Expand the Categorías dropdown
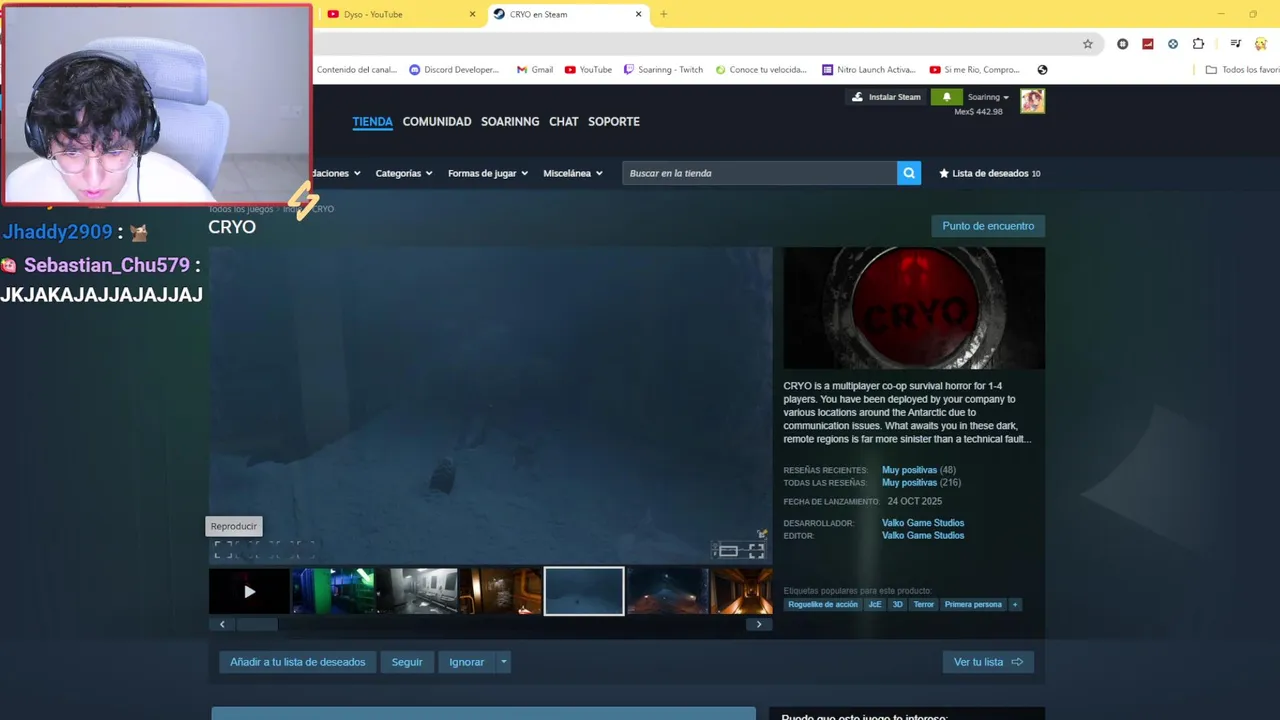This screenshot has width=1280, height=720. pyautogui.click(x=404, y=173)
